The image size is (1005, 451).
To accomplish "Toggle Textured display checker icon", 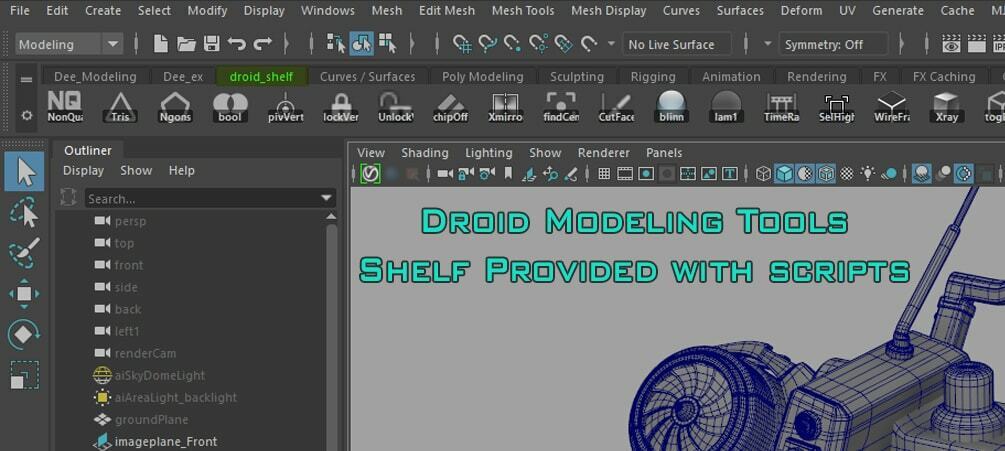I will (x=847, y=174).
